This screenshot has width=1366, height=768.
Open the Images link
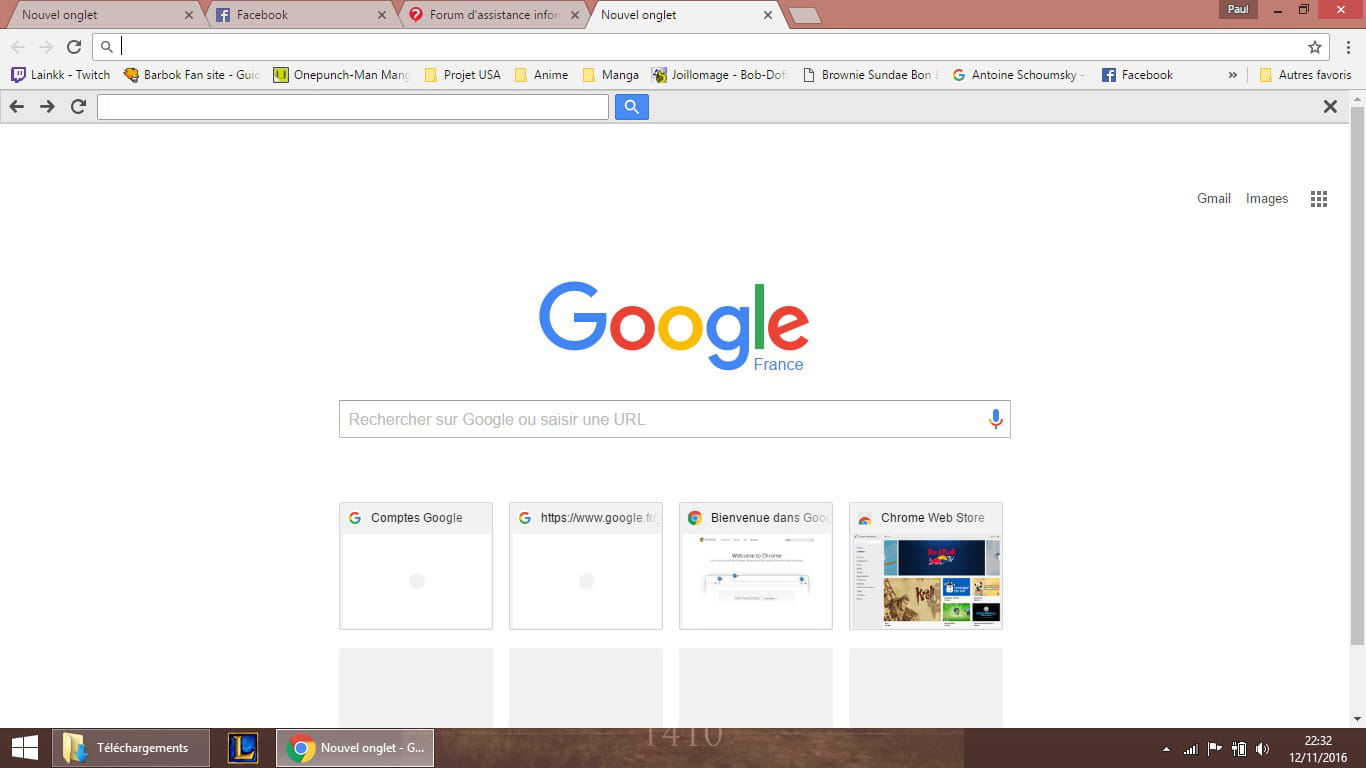tap(1266, 199)
